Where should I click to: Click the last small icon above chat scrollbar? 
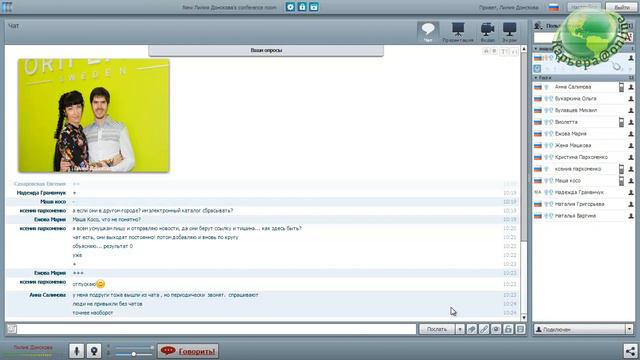click(514, 51)
